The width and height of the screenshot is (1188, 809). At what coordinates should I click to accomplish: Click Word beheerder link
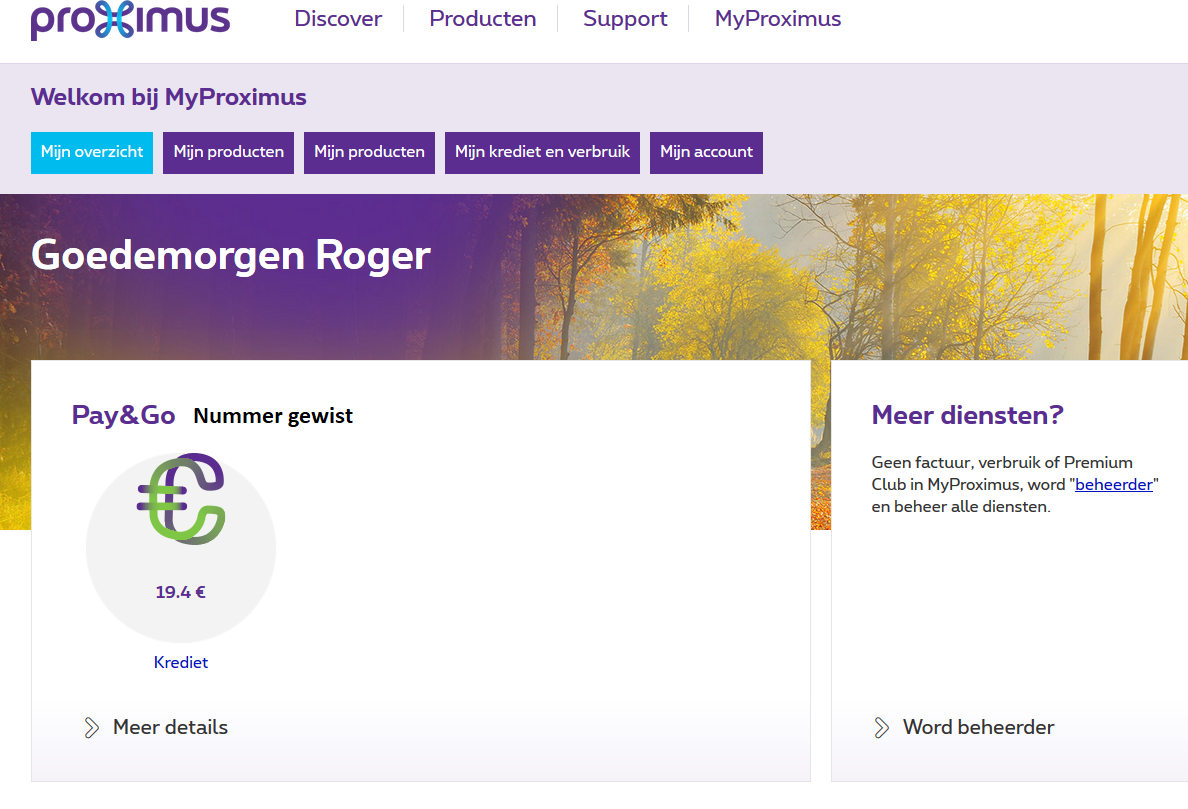[x=978, y=727]
